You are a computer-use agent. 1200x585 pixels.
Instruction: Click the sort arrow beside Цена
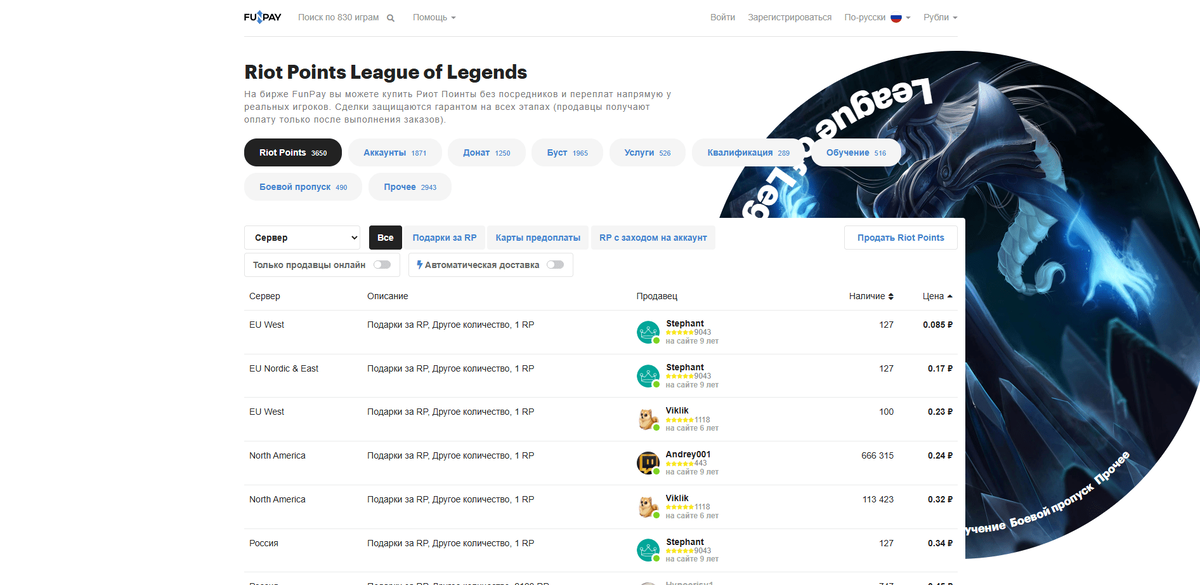tap(950, 297)
